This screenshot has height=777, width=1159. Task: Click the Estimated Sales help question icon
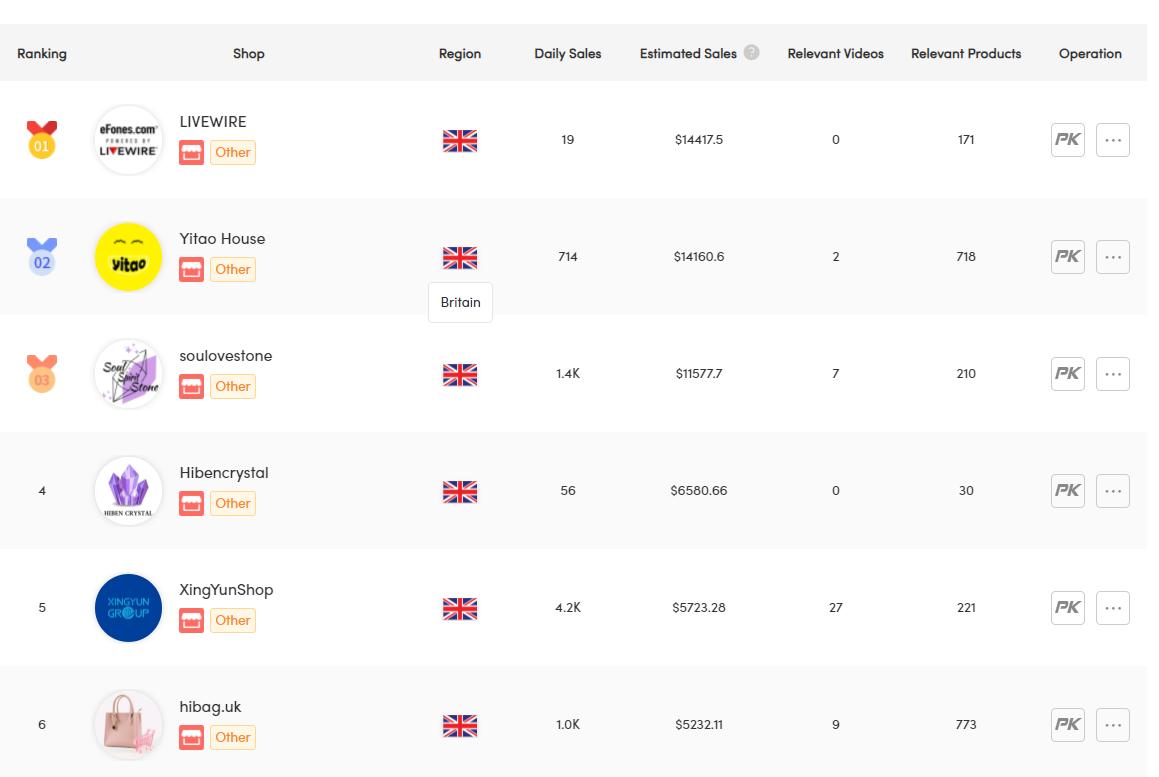(x=751, y=52)
